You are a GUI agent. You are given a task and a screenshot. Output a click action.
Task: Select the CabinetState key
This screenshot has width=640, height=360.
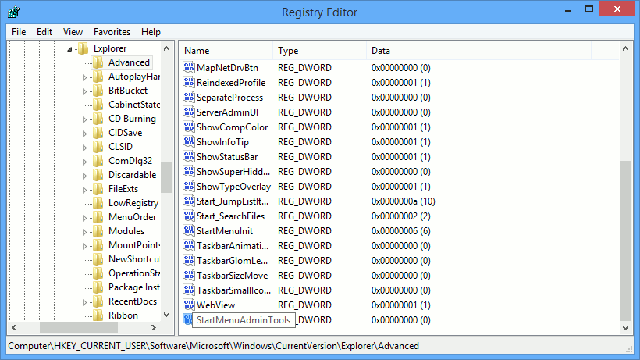tap(134, 104)
